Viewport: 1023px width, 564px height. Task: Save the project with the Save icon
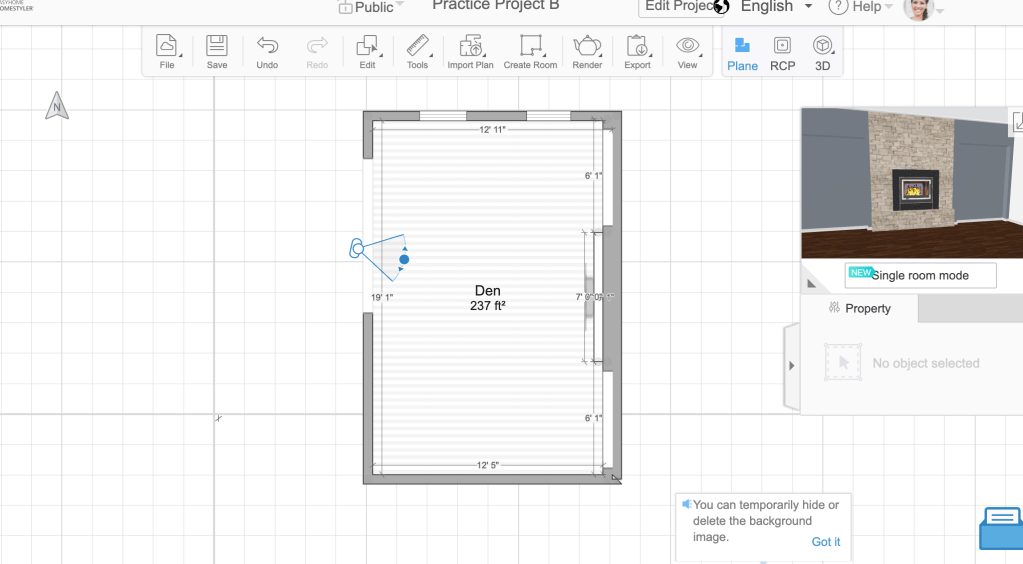[x=217, y=51]
